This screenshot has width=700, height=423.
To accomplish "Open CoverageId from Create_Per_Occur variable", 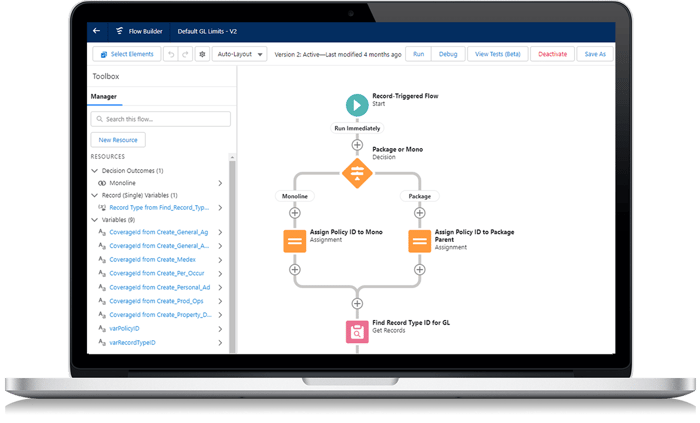I will pos(157,273).
